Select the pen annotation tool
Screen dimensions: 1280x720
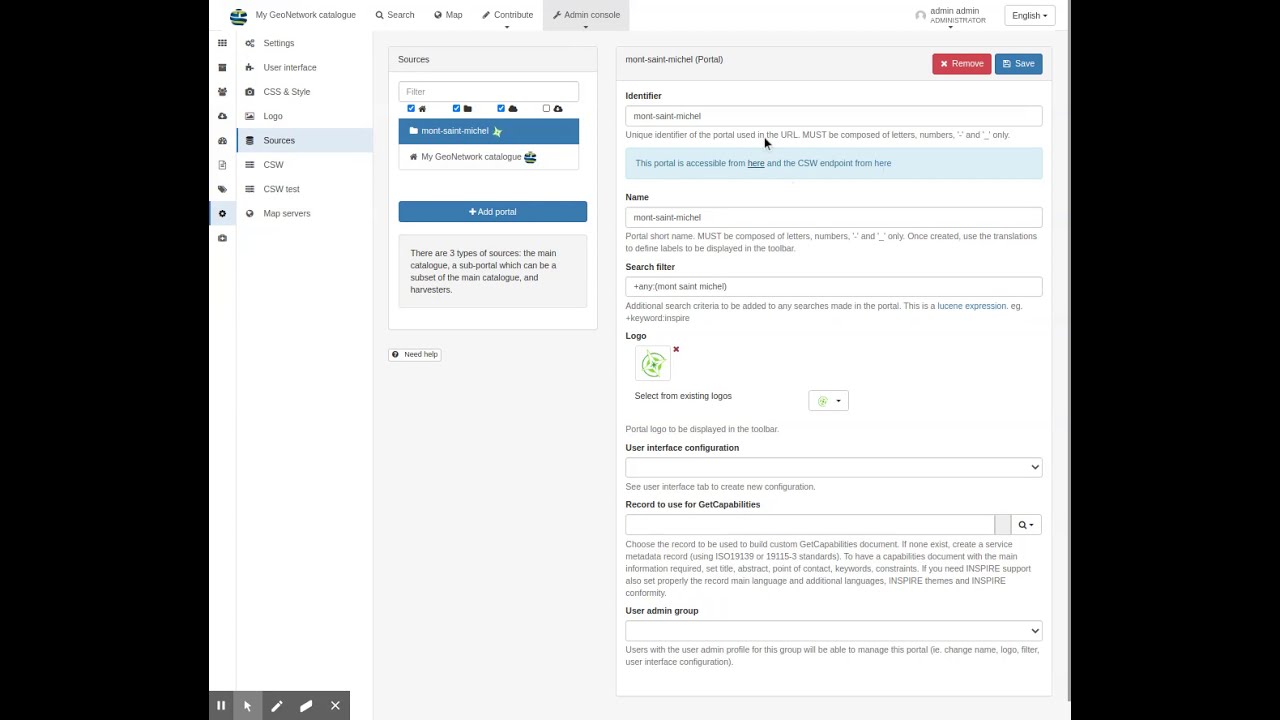coord(277,705)
